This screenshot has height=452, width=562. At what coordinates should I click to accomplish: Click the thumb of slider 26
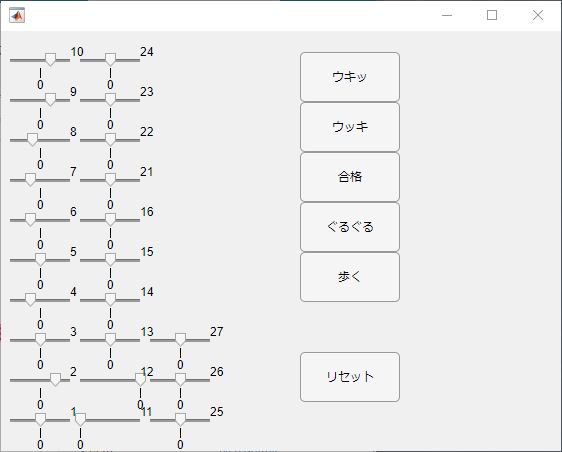coord(180,379)
